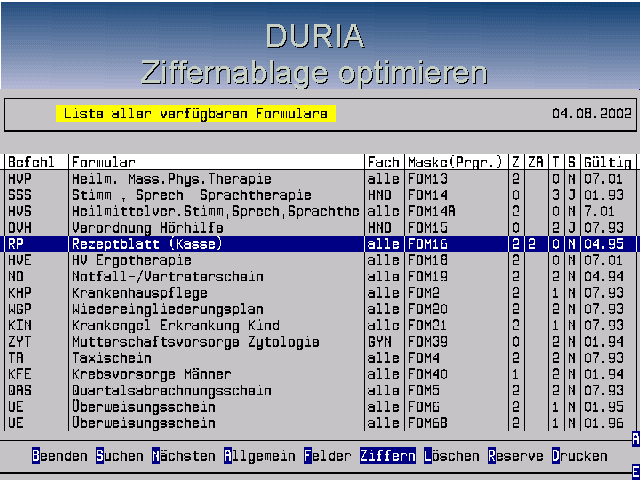Activate the highlighted Ziffern command
640x480 pixels.
click(x=388, y=456)
